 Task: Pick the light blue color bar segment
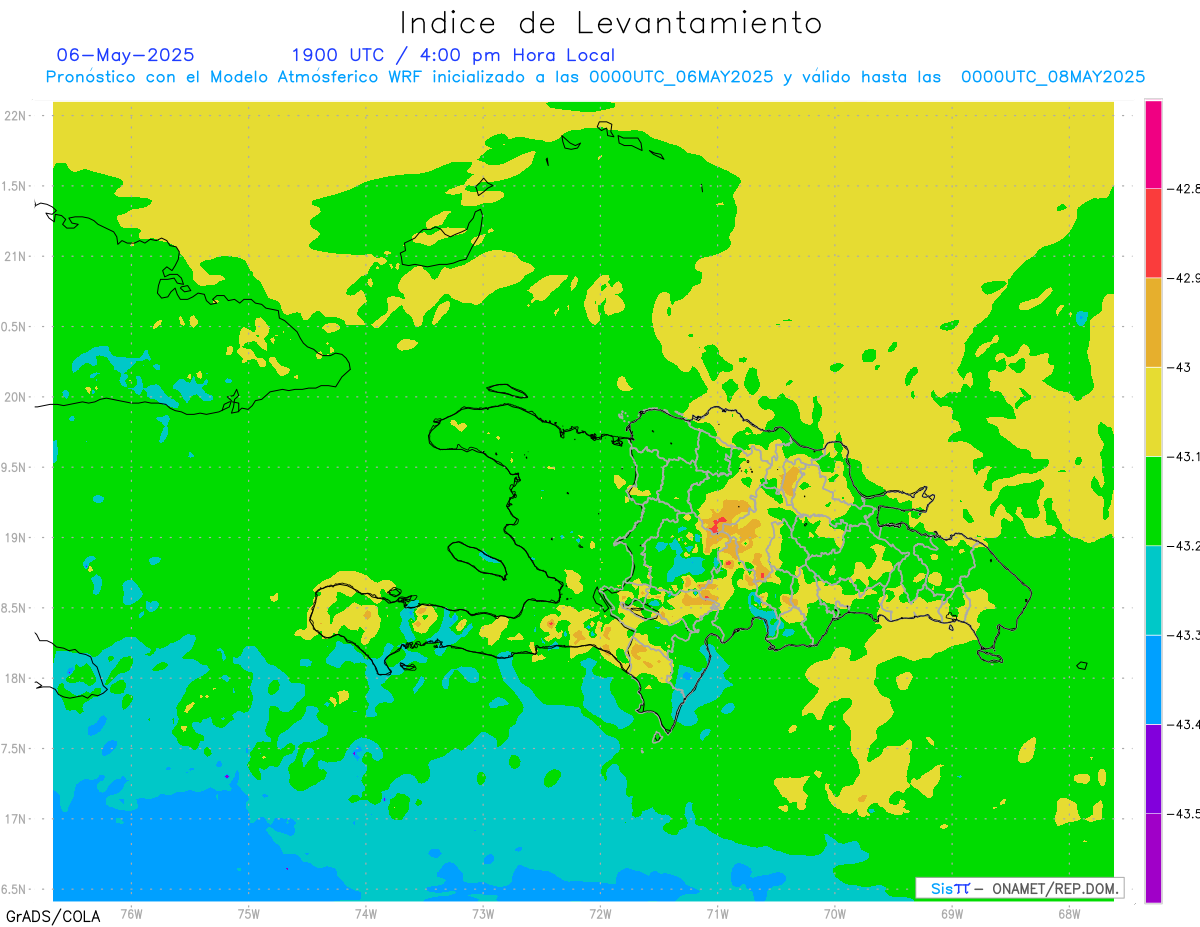1153,679
